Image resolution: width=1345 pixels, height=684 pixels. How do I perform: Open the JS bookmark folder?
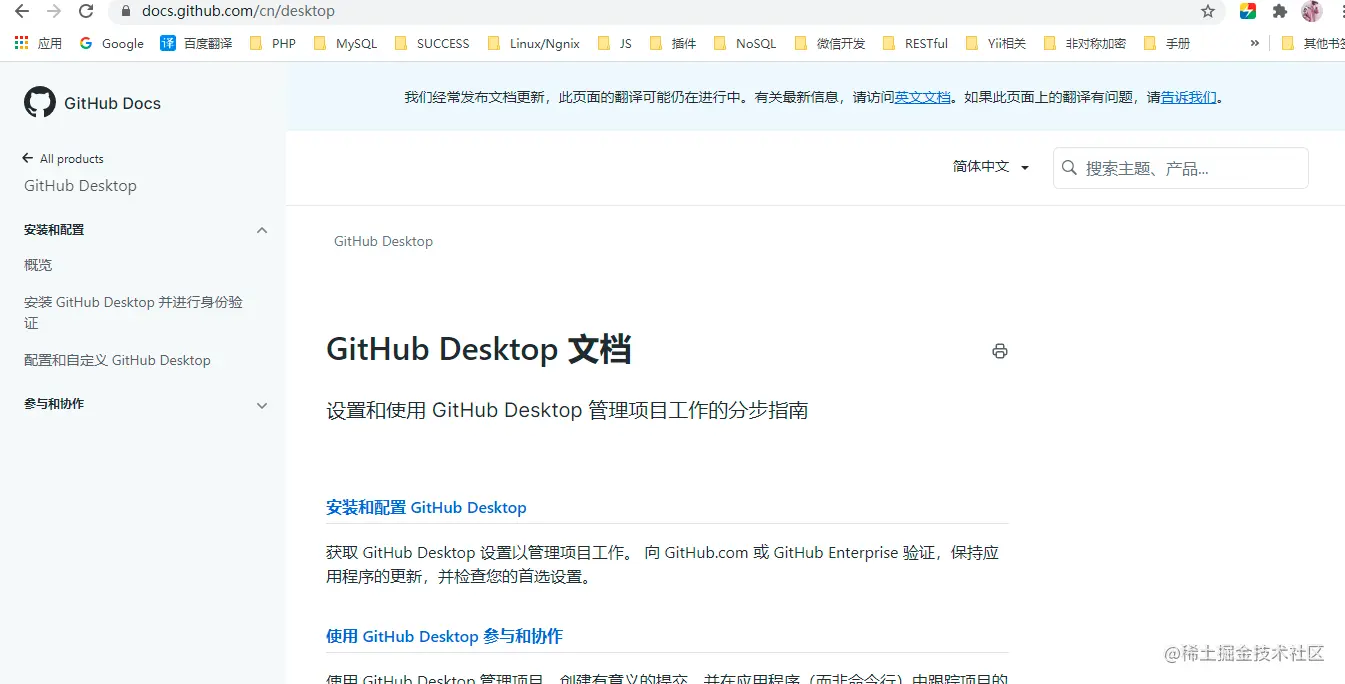pos(614,43)
